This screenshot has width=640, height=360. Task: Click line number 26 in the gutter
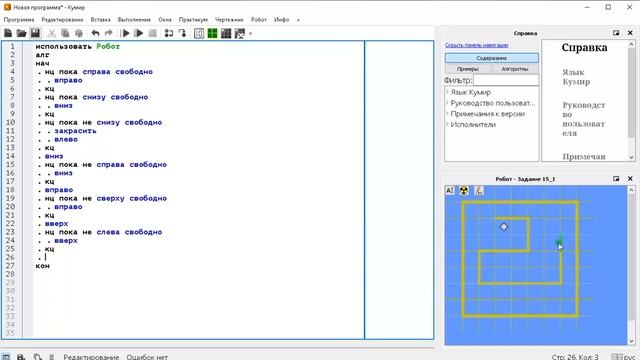point(11,257)
